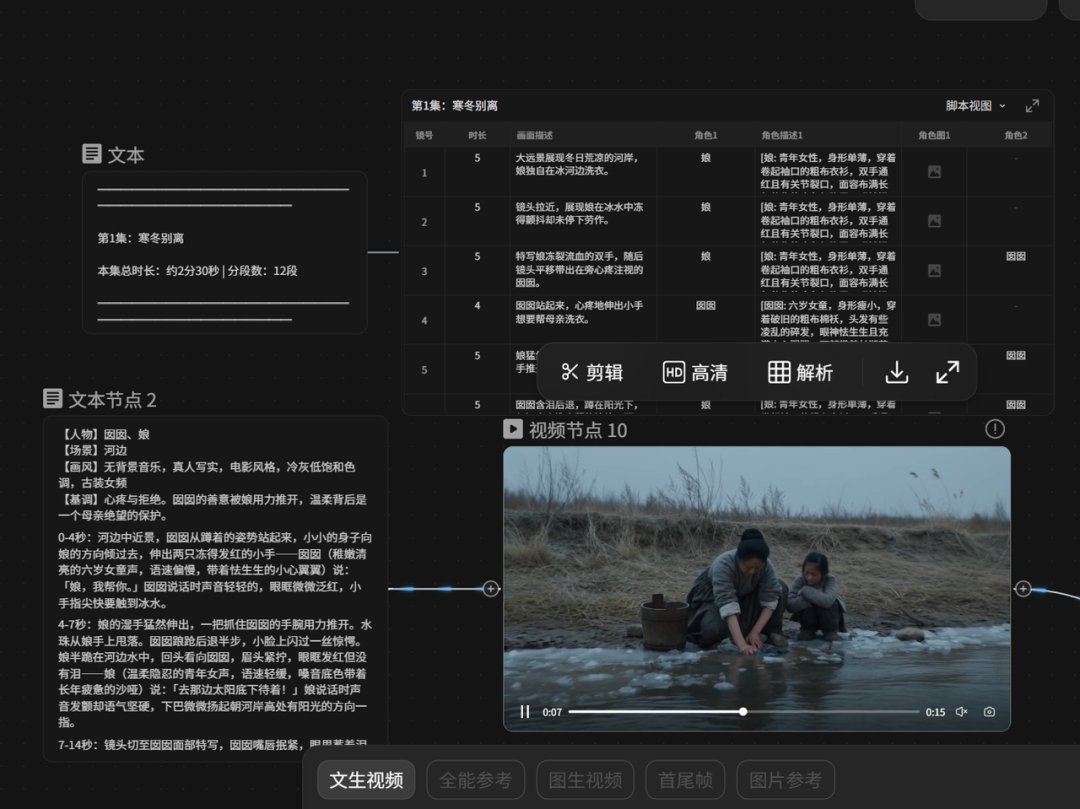Open character image placeholder in row 3
The width and height of the screenshot is (1080, 809).
pos(934,271)
